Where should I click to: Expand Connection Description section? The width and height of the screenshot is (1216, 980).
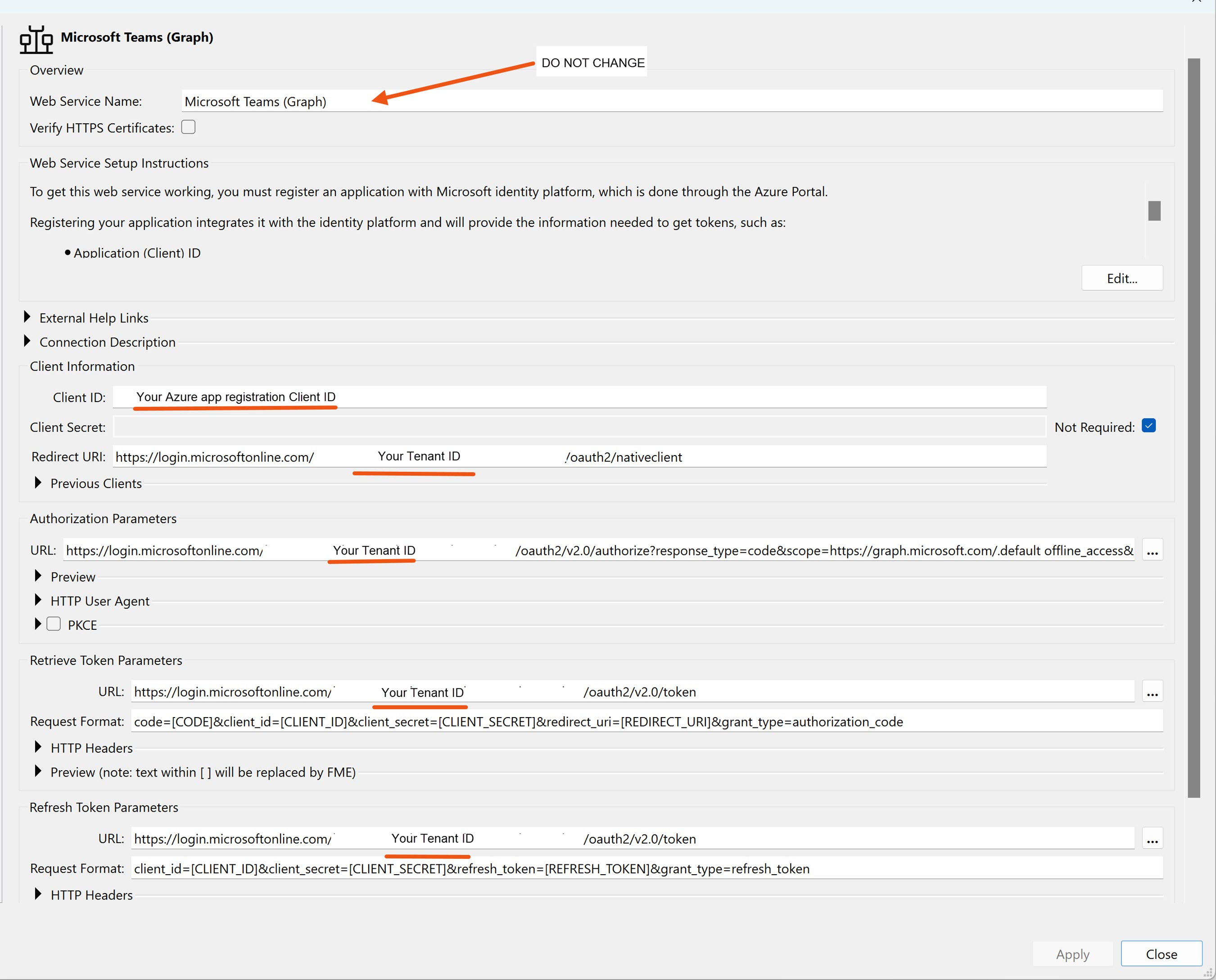tap(27, 342)
